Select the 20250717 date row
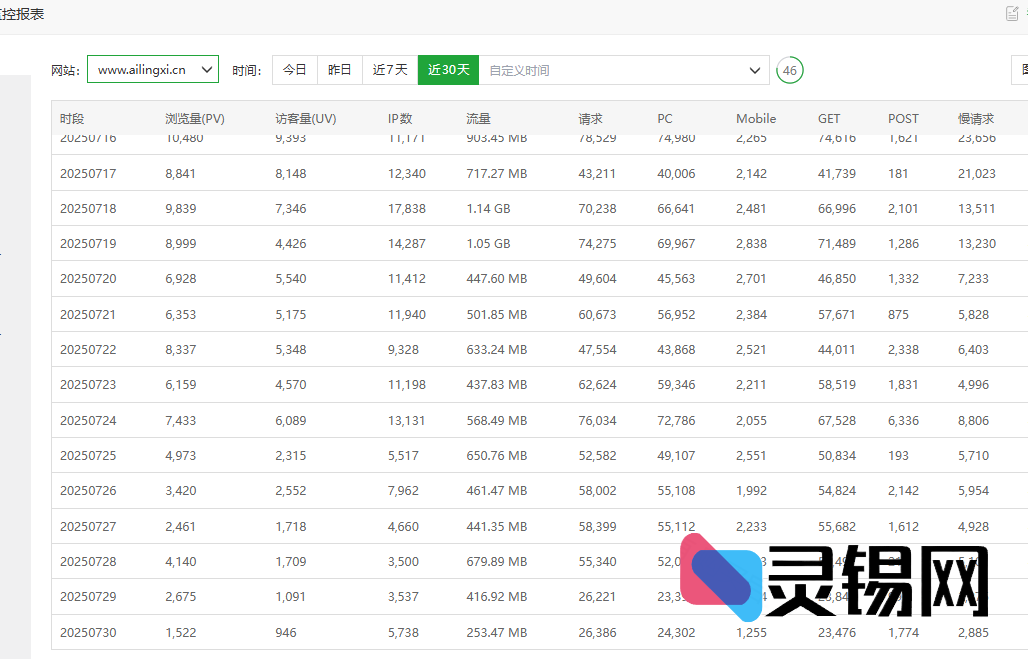Image resolution: width=1028 pixels, height=659 pixels. (88, 174)
